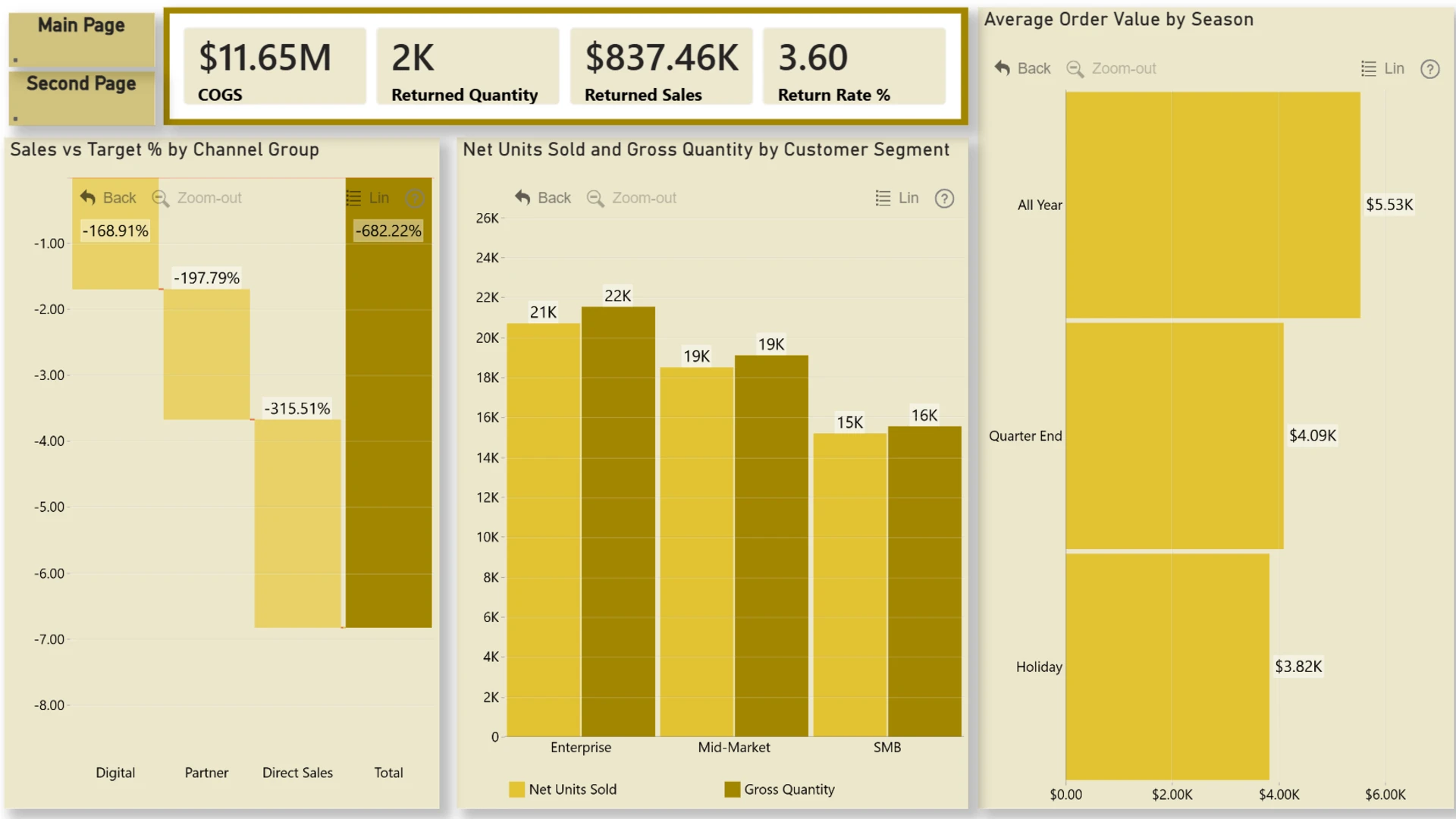Image resolution: width=1456 pixels, height=819 pixels.
Task: Click the 22K label above Enterprise bar
Action: click(x=618, y=296)
